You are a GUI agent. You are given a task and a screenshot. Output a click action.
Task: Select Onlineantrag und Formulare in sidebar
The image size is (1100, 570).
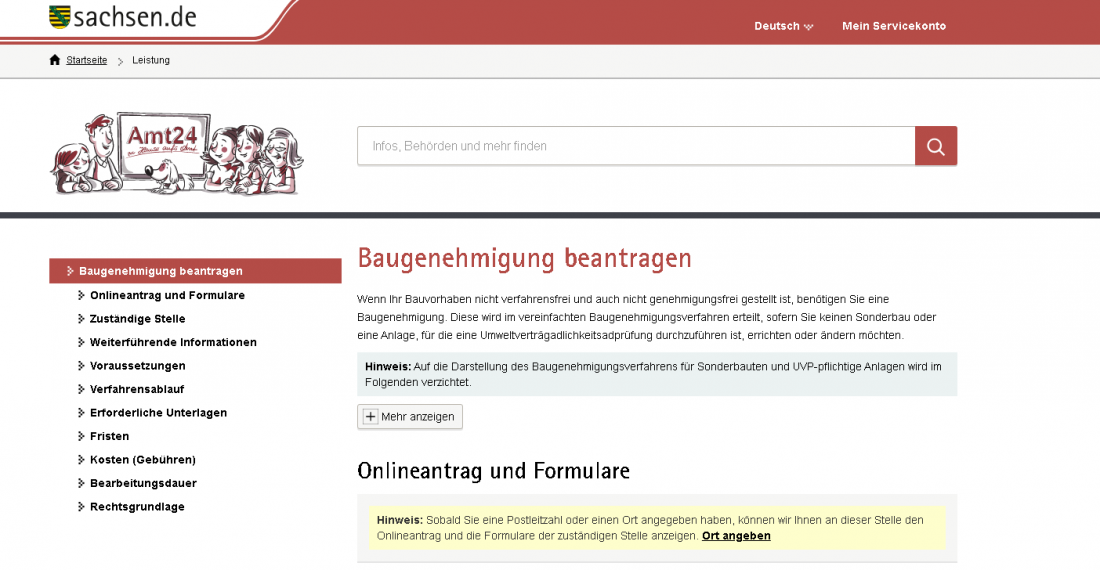pyautogui.click(x=167, y=295)
